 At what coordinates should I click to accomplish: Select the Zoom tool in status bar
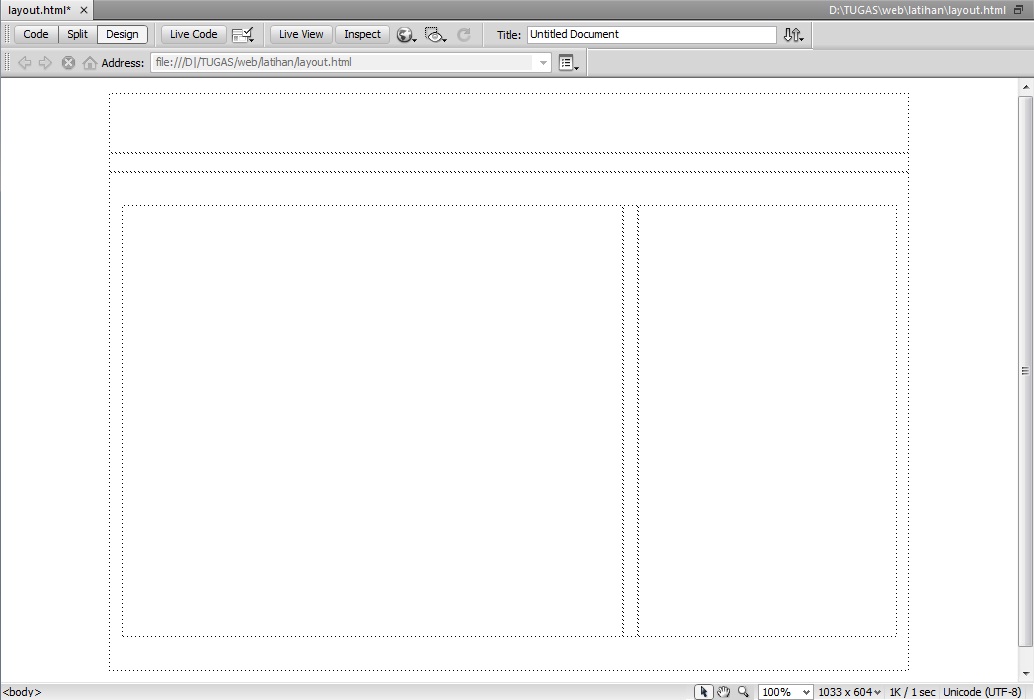(x=742, y=691)
